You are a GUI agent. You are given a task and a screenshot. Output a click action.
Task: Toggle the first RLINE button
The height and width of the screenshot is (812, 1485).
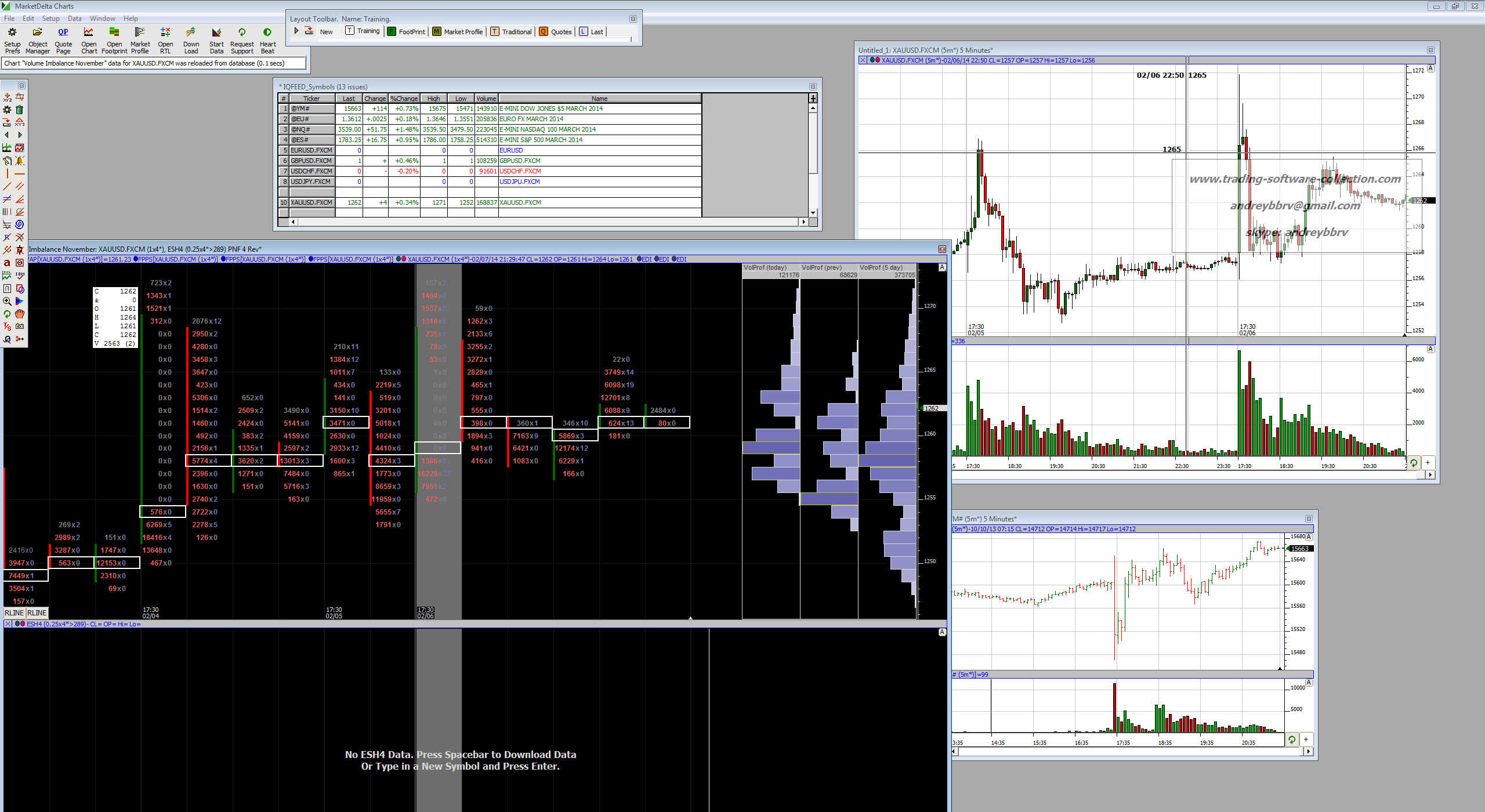click(x=14, y=613)
